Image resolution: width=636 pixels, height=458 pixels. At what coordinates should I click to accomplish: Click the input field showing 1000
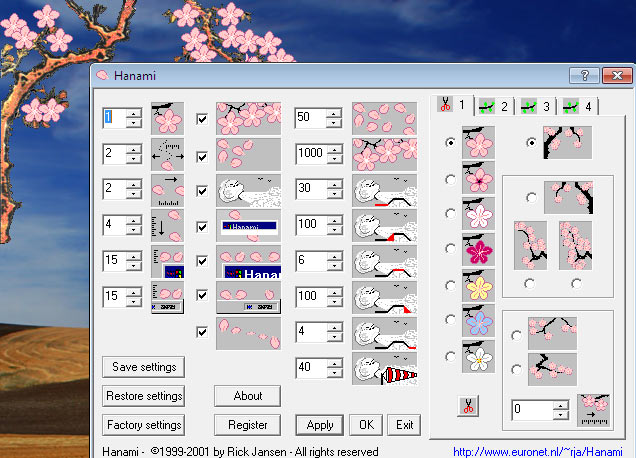point(311,153)
